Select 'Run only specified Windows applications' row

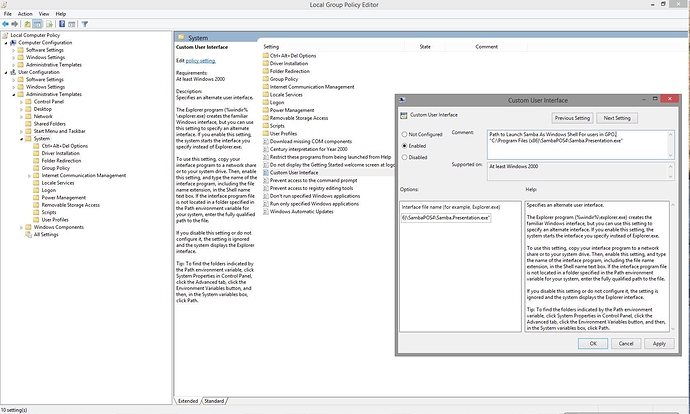(x=314, y=204)
